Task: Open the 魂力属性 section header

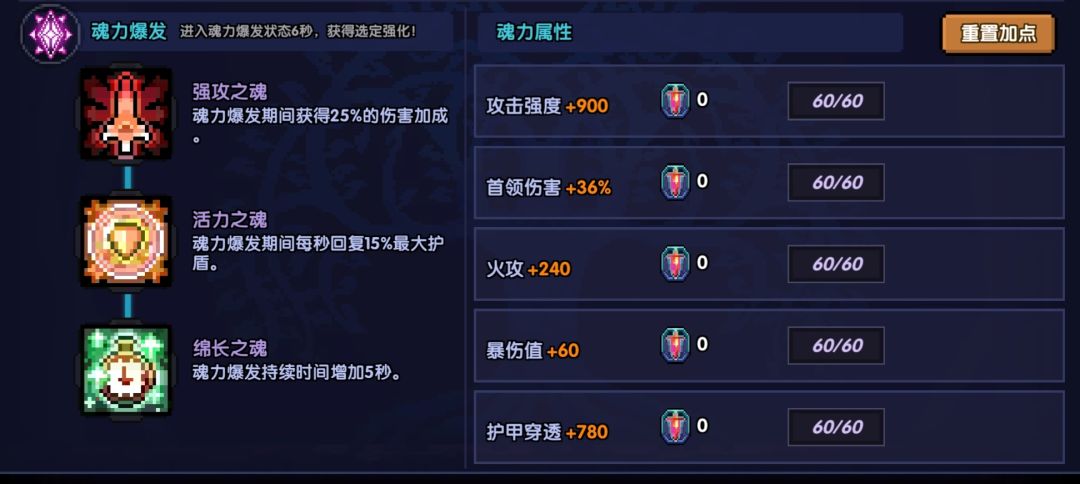Action: coord(534,33)
